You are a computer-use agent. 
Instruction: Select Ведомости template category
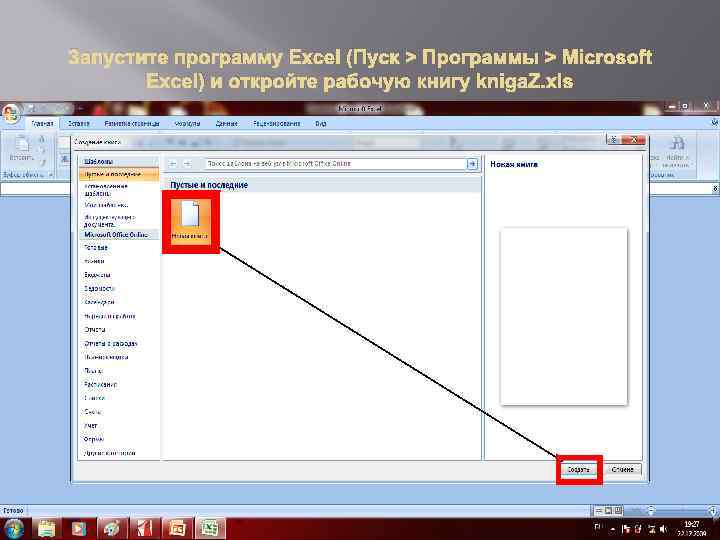click(x=99, y=288)
